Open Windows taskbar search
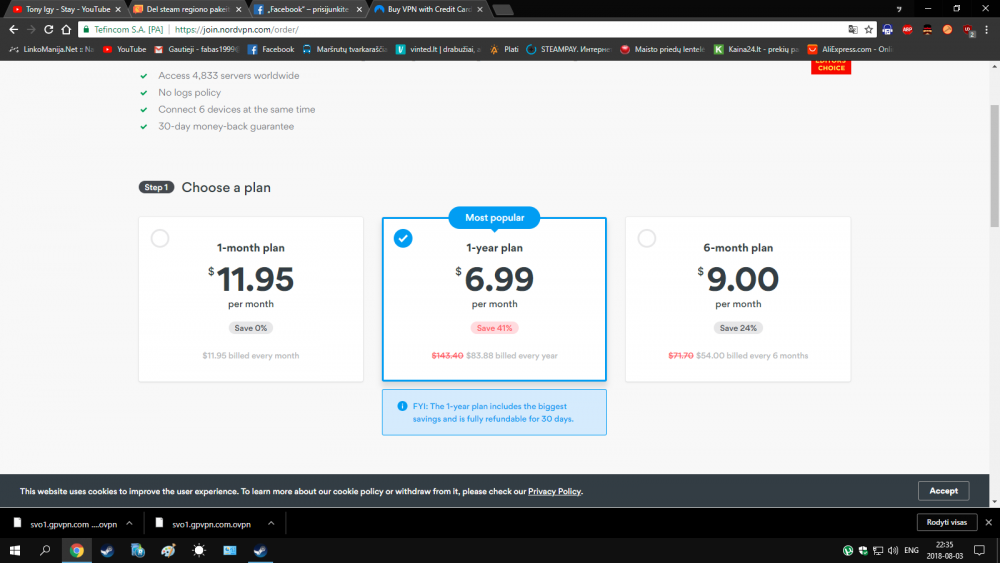Image resolution: width=1000 pixels, height=563 pixels. coord(45,550)
